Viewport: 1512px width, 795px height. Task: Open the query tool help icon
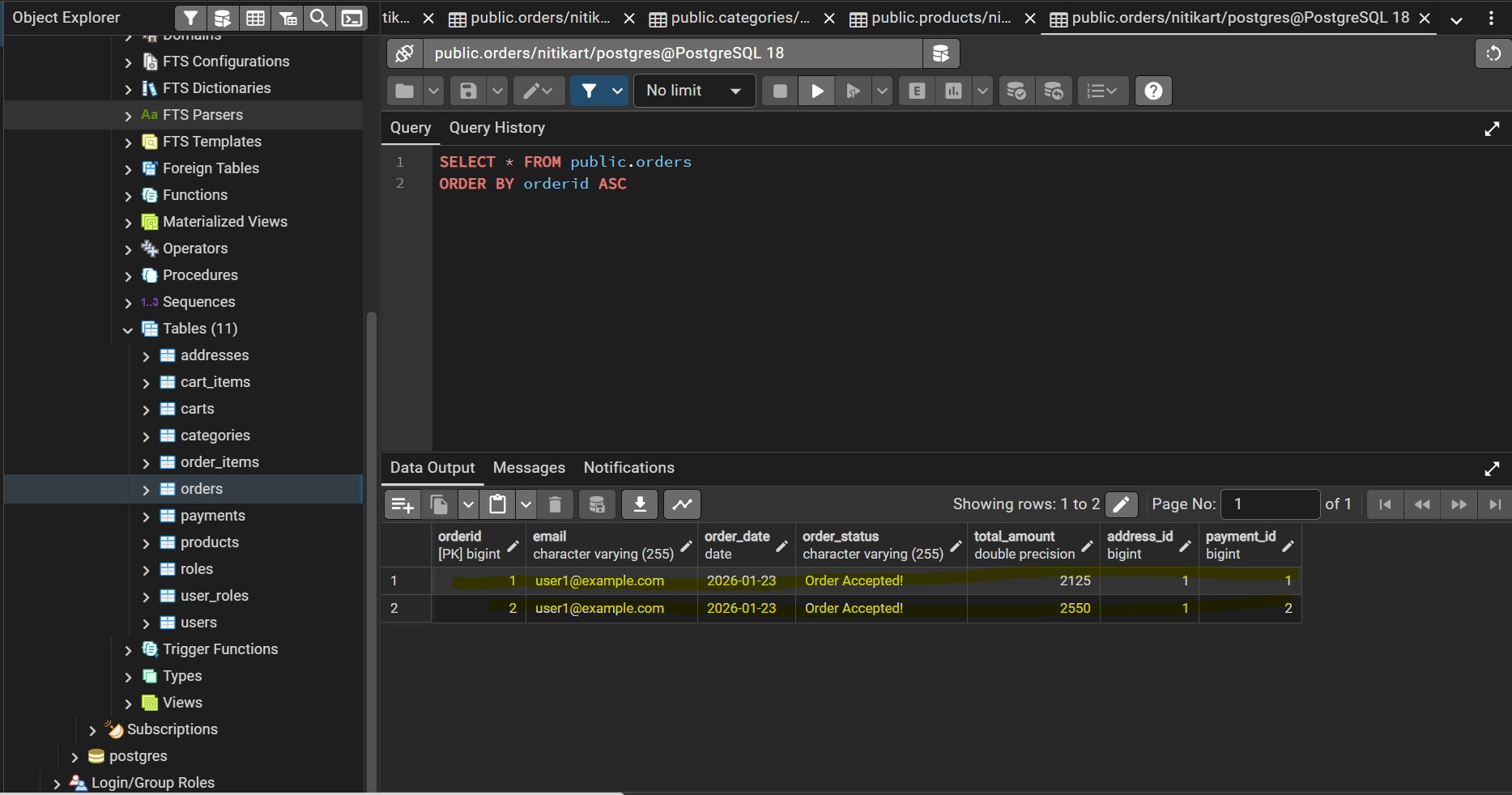pyautogui.click(x=1153, y=91)
